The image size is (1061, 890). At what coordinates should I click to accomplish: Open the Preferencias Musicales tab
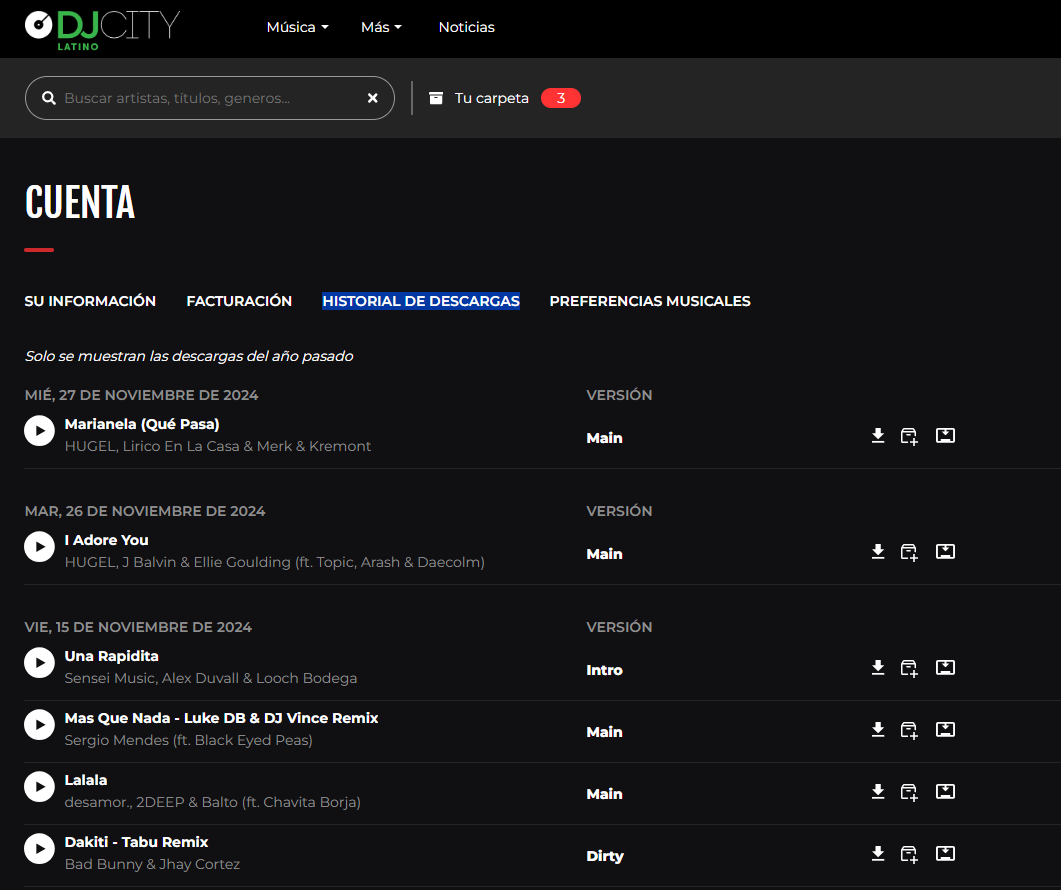[650, 301]
